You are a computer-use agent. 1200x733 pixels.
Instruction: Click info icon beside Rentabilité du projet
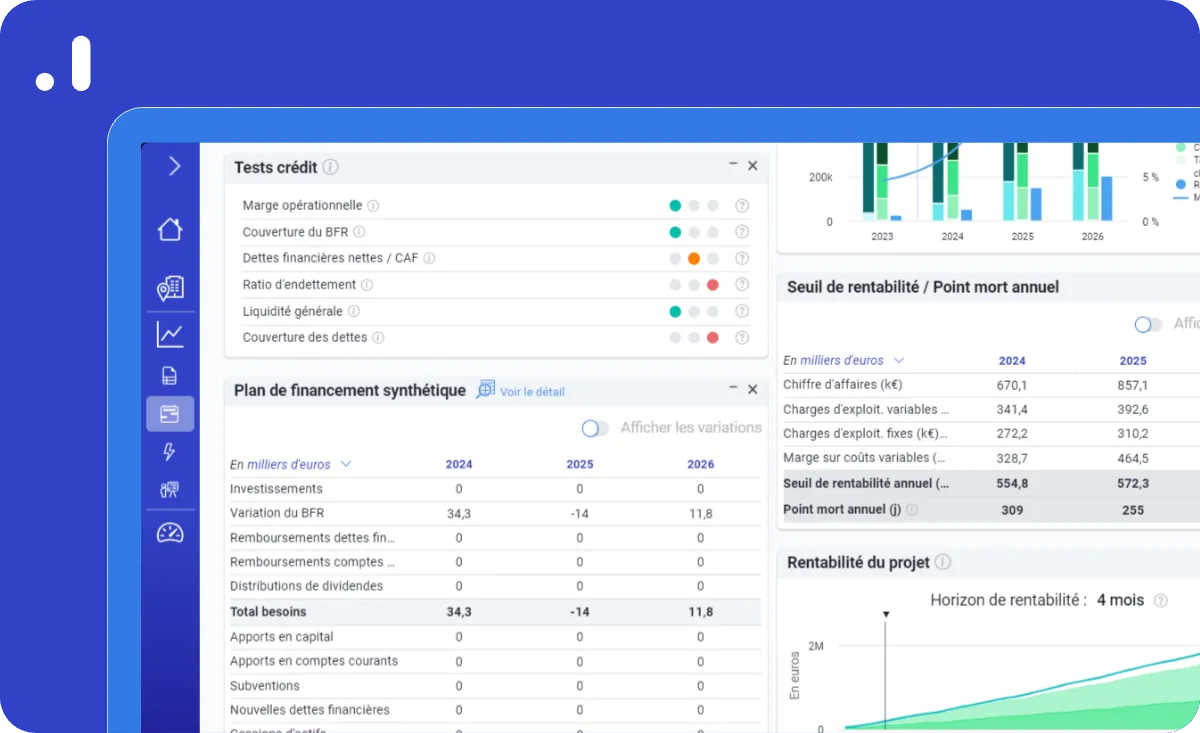(942, 562)
